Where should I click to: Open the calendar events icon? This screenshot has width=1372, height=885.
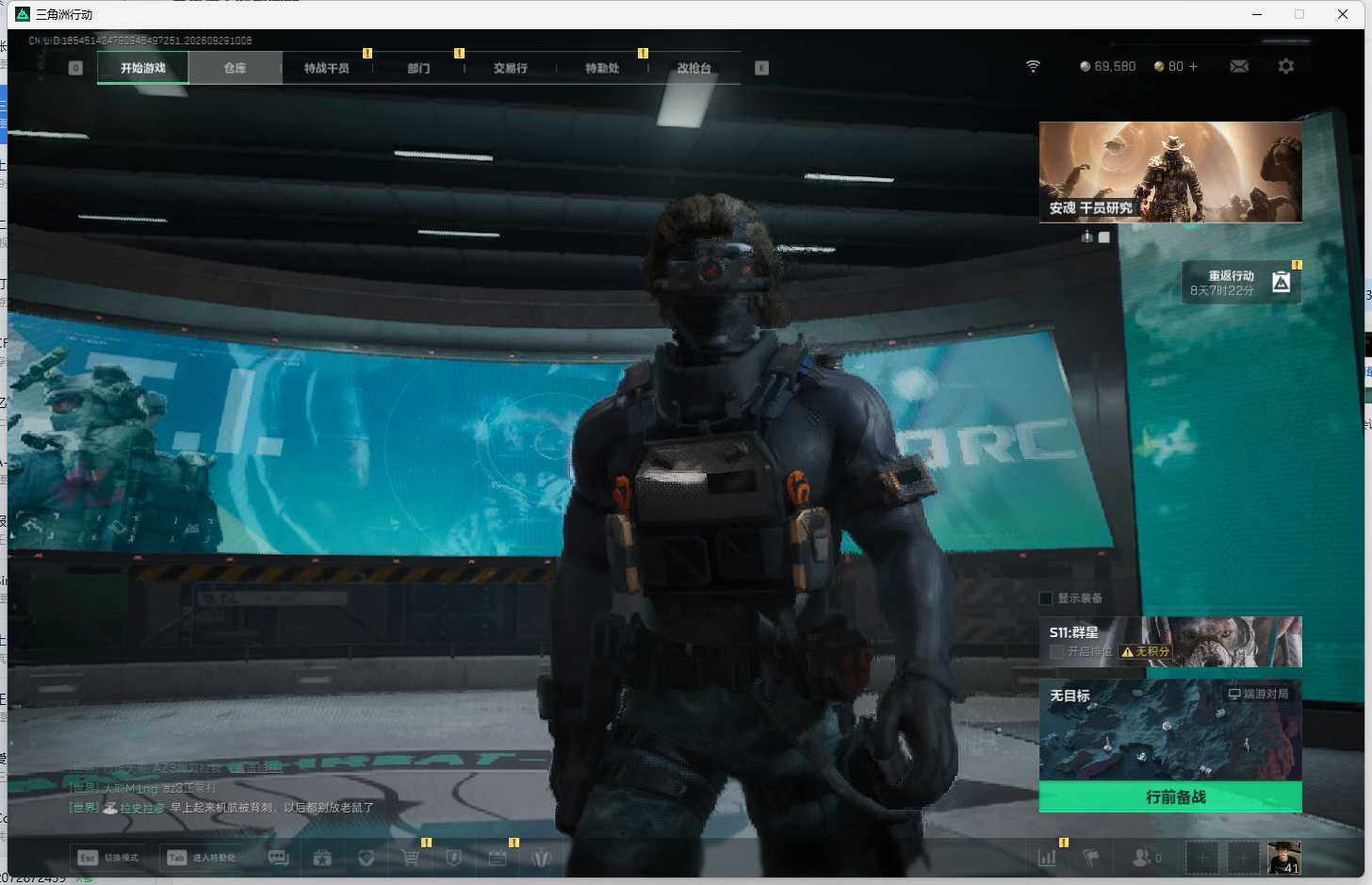click(498, 858)
